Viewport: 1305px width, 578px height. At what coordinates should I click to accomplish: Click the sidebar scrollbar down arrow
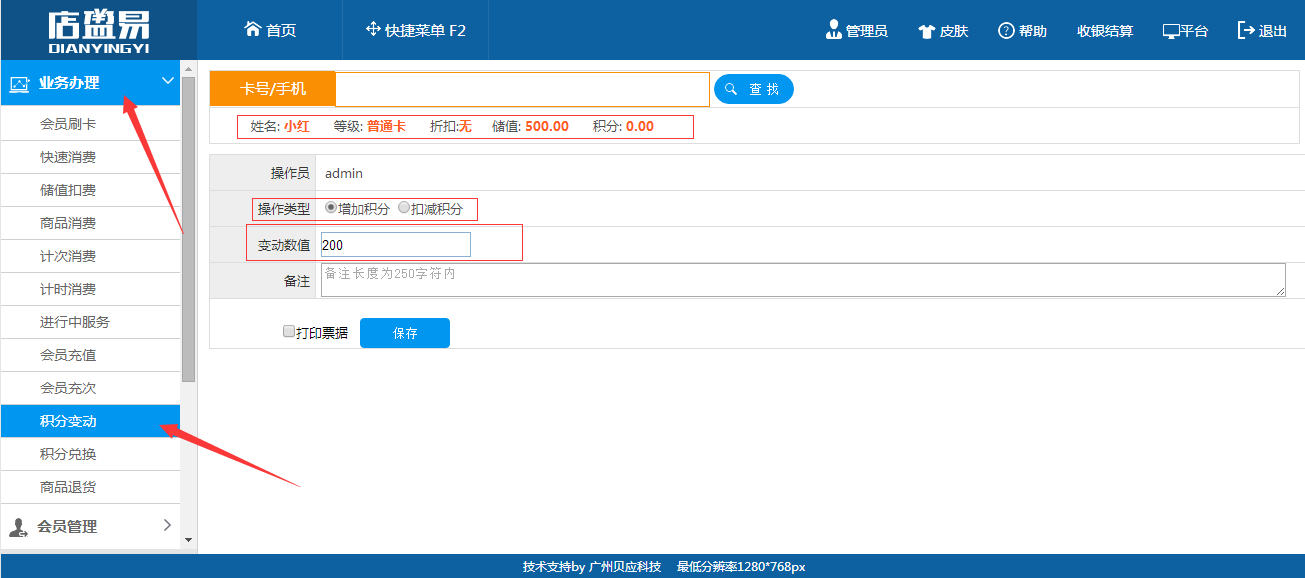click(188, 540)
